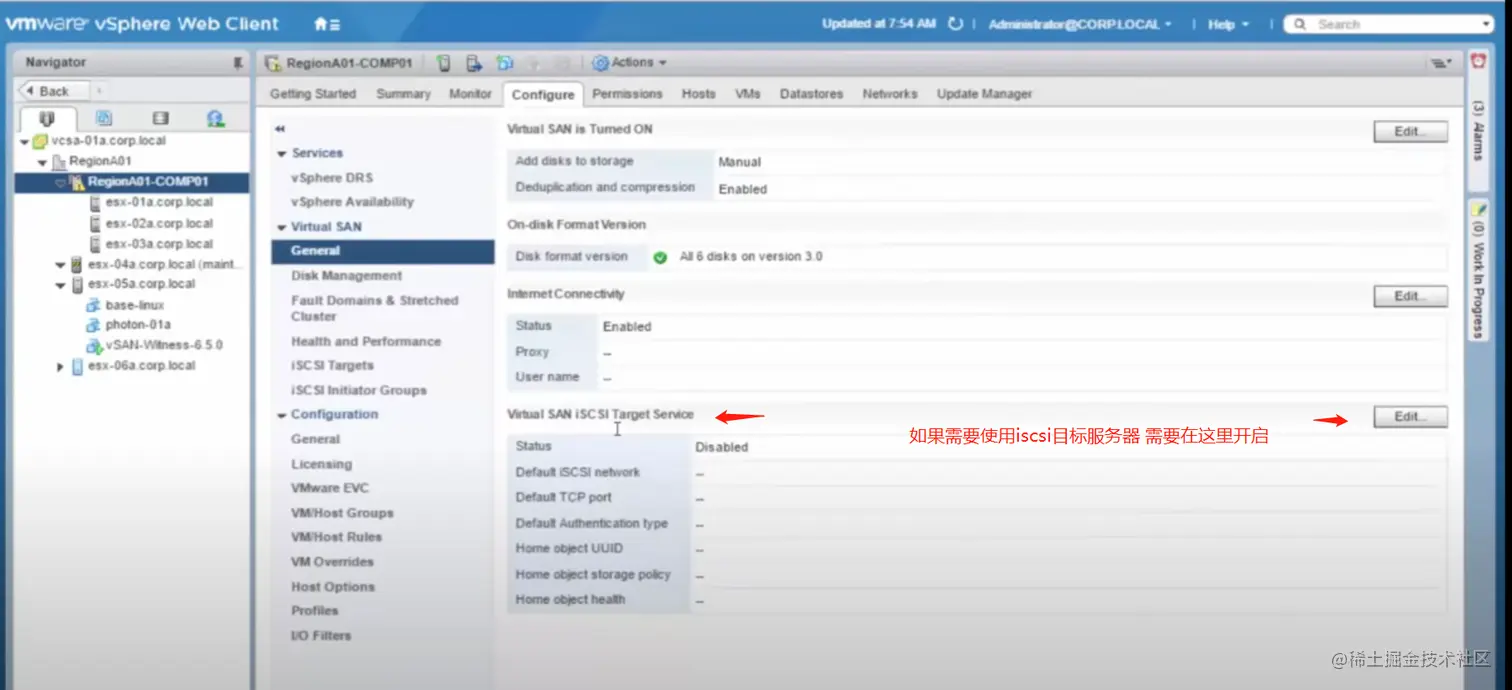Open Licensing under Configuration

pyautogui.click(x=321, y=465)
